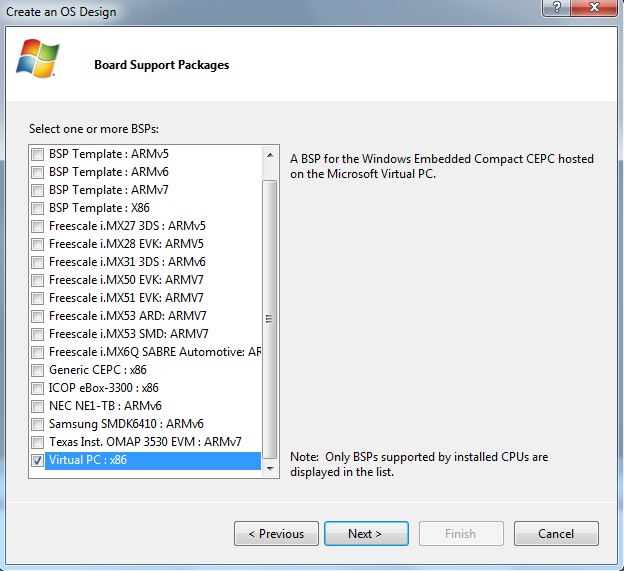Image resolution: width=624 pixels, height=571 pixels.
Task: Tick the Freescale i.MX50 EVK checkbox
Action: coord(37,280)
